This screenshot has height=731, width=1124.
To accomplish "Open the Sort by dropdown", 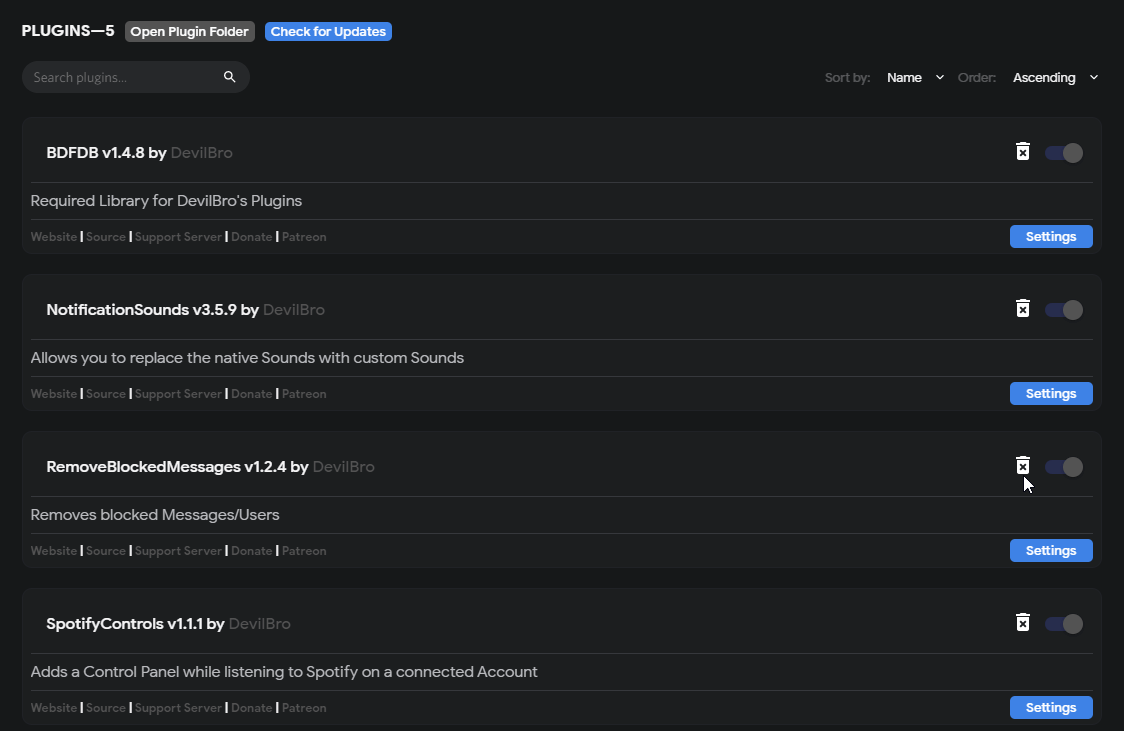I will click(913, 77).
